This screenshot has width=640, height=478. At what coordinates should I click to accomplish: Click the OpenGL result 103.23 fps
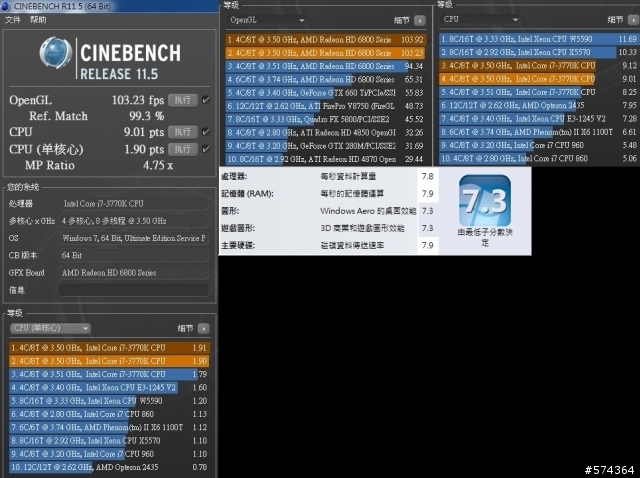(138, 100)
